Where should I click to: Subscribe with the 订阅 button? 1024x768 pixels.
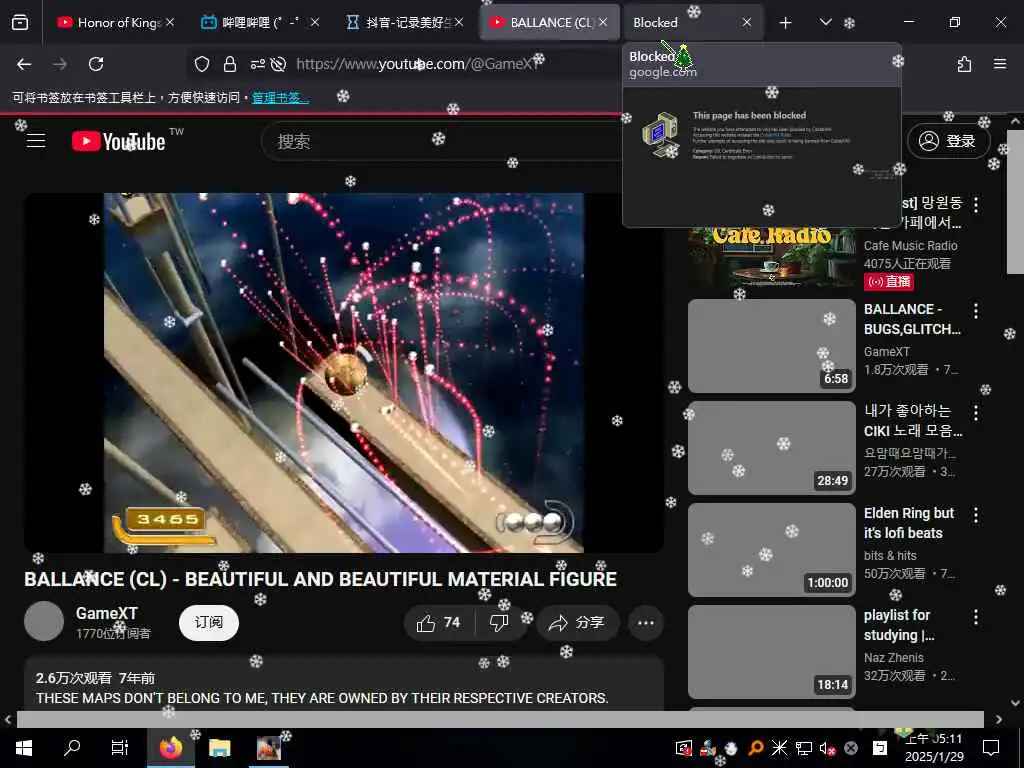(x=209, y=622)
